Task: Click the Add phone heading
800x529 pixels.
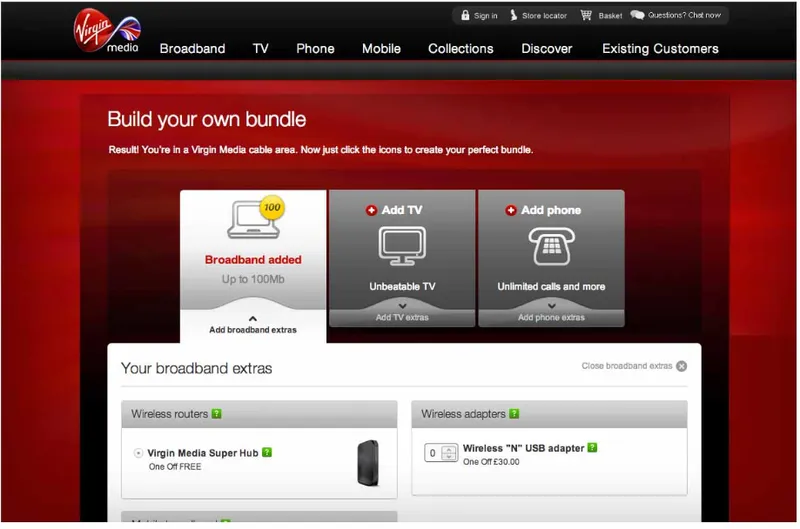Action: click(551, 210)
